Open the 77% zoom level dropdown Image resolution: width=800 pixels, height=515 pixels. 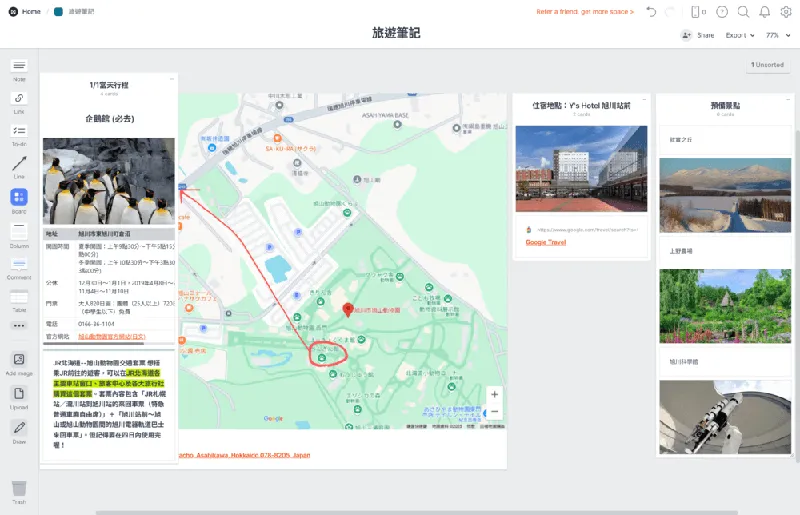click(778, 35)
